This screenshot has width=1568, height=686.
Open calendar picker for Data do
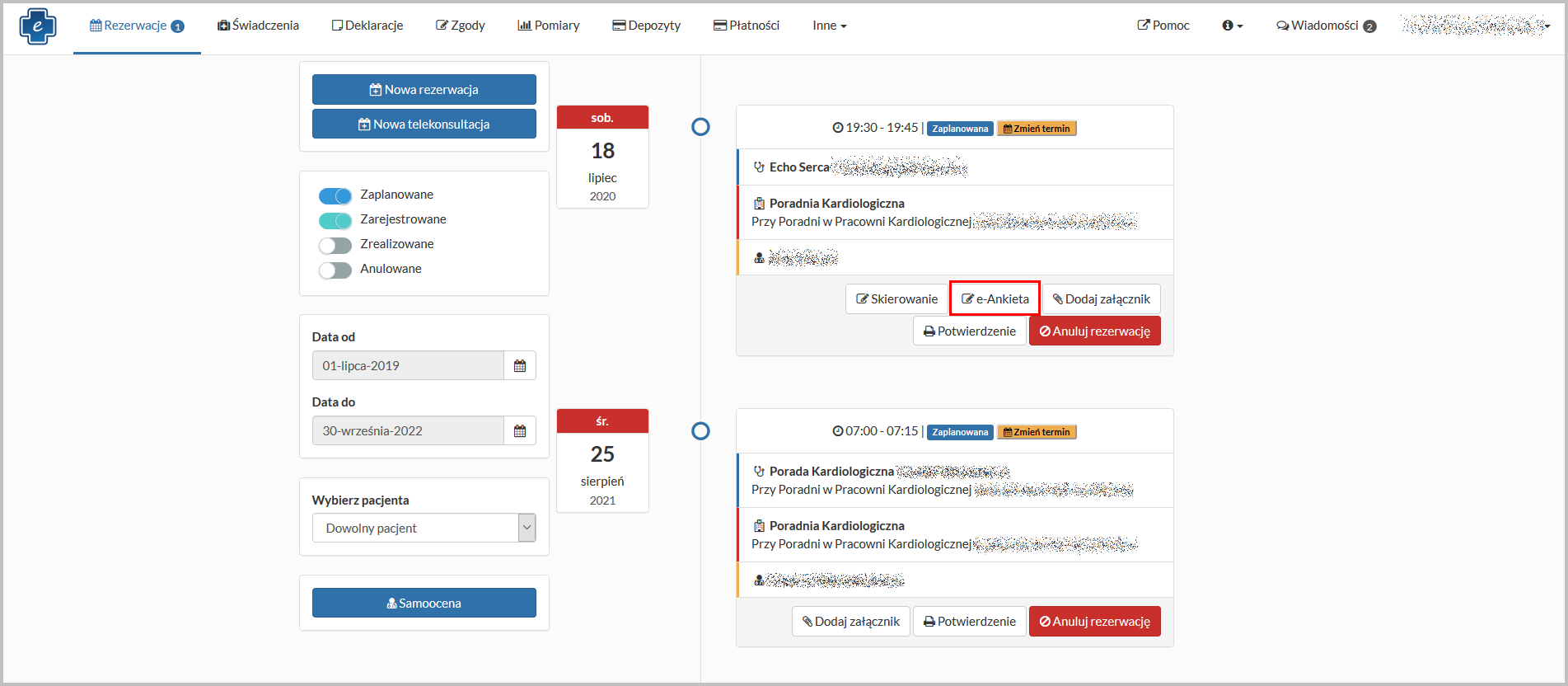pos(519,431)
